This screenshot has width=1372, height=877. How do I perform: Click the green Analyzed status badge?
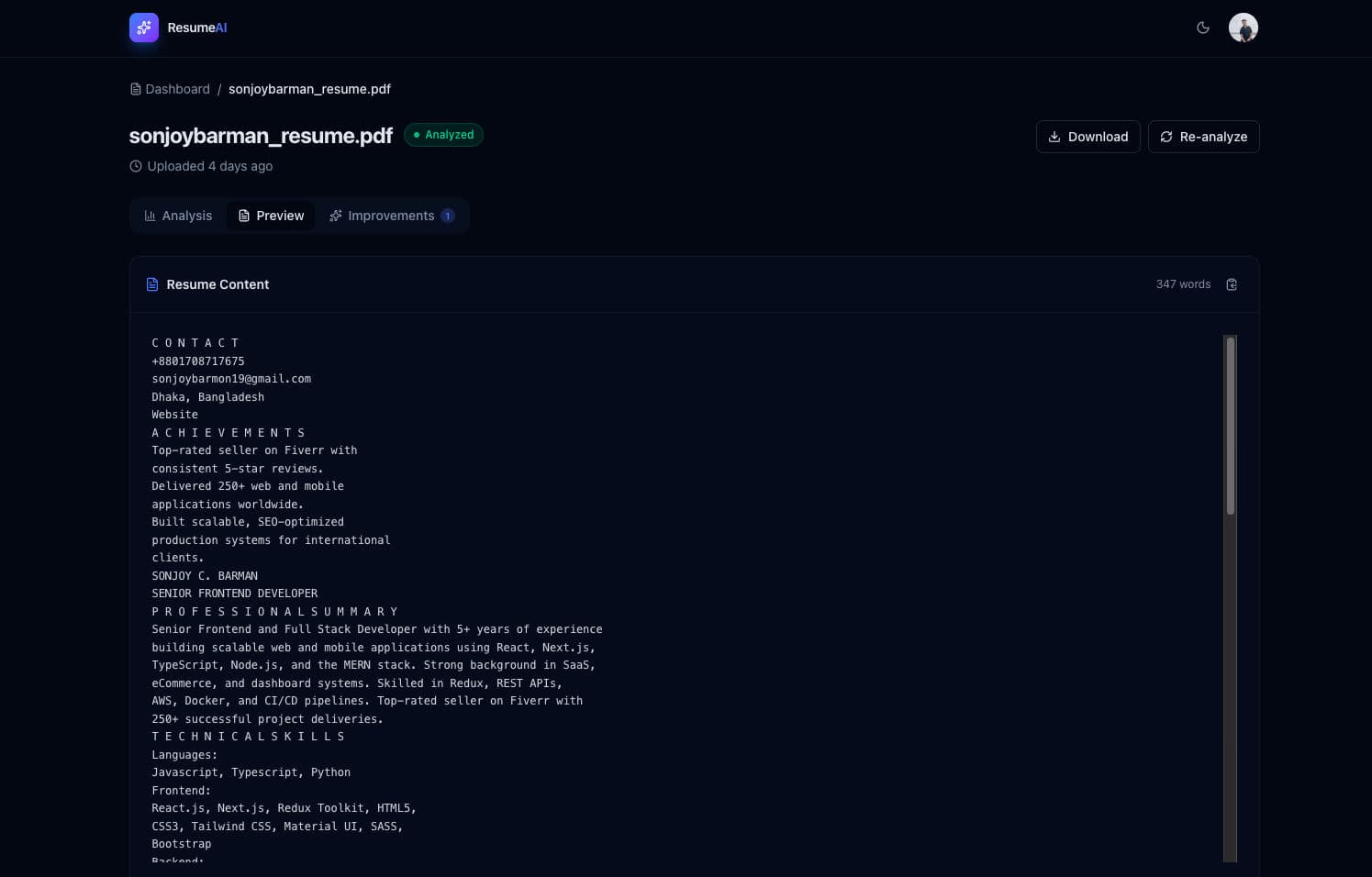coord(443,135)
